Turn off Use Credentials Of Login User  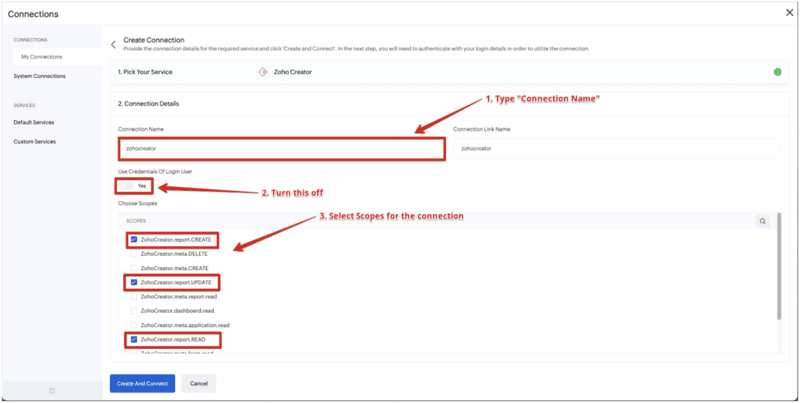tap(128, 186)
